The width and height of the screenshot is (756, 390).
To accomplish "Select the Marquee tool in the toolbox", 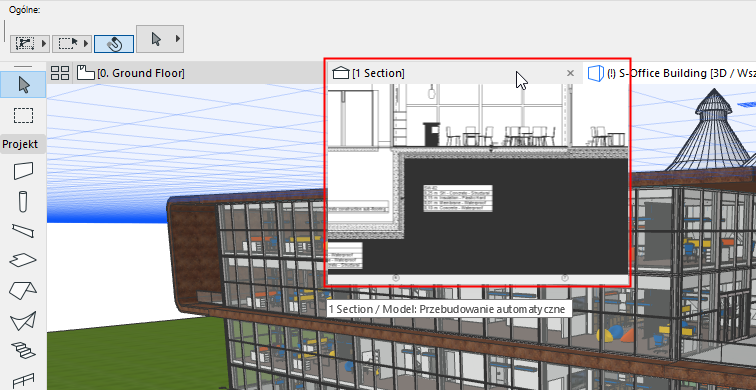I will pos(23,116).
